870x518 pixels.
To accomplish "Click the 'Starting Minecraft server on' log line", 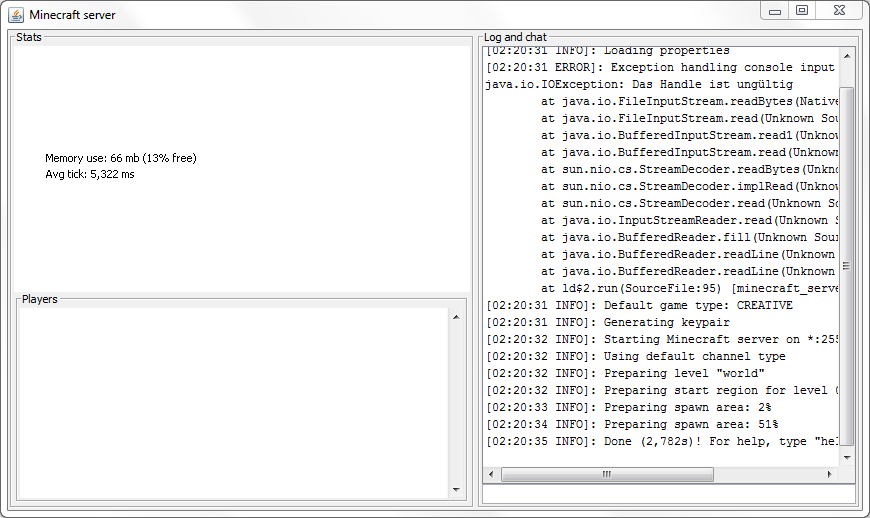I will [x=662, y=339].
